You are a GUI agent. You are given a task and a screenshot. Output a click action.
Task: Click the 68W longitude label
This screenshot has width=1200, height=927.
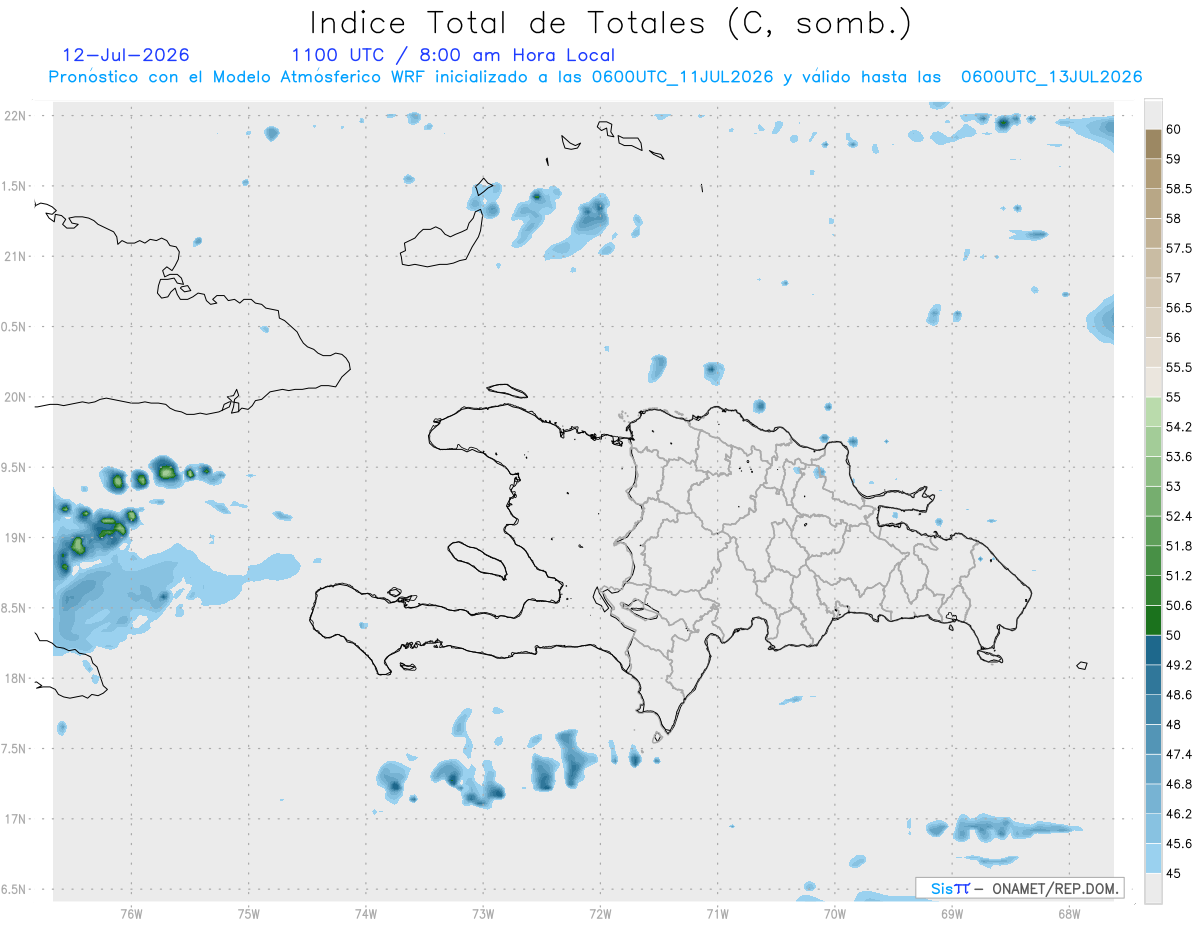point(1069,913)
